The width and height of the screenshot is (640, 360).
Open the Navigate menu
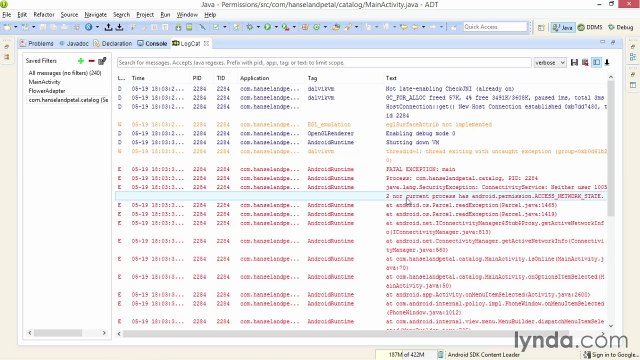click(96, 15)
